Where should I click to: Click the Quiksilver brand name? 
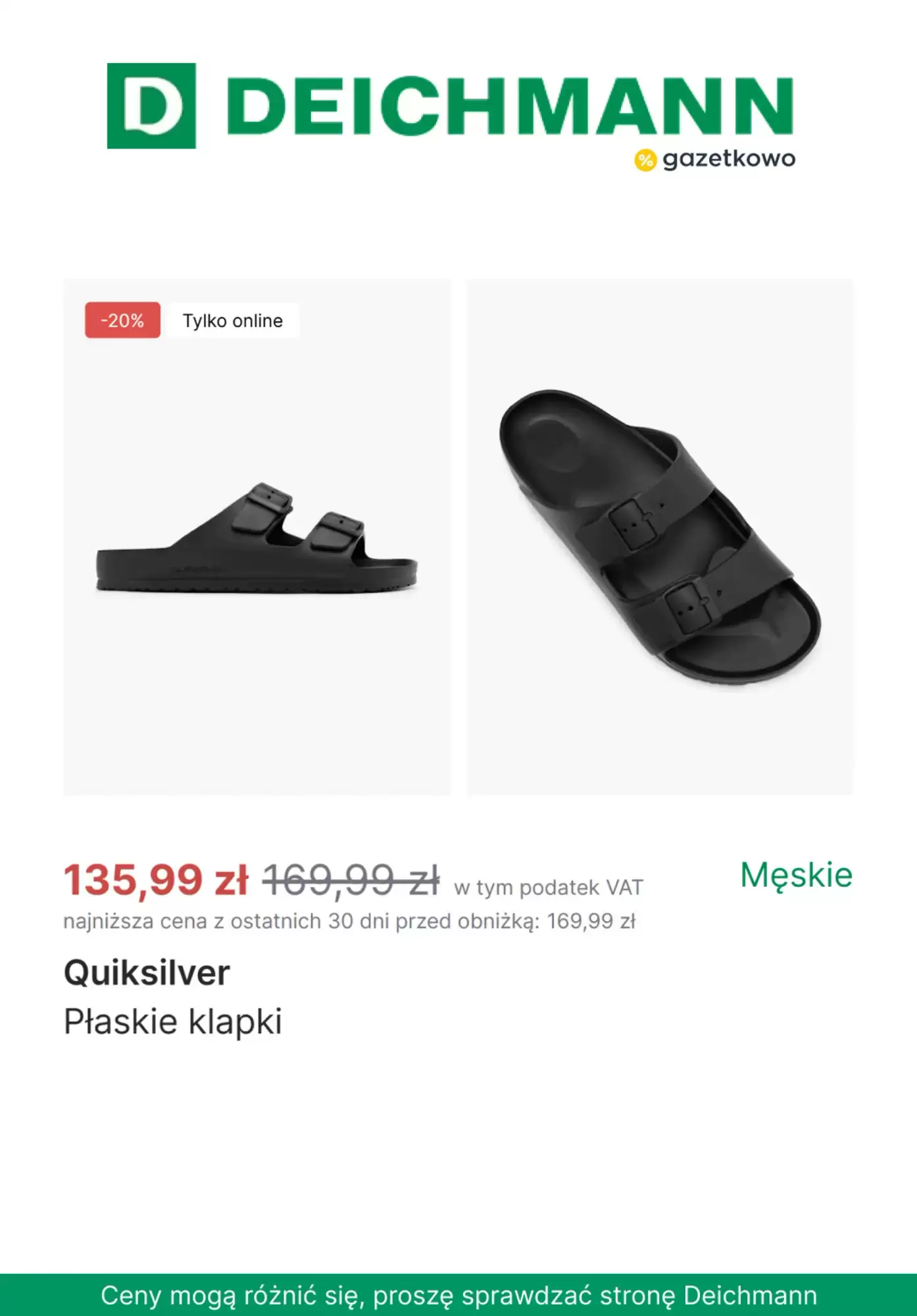[147, 973]
